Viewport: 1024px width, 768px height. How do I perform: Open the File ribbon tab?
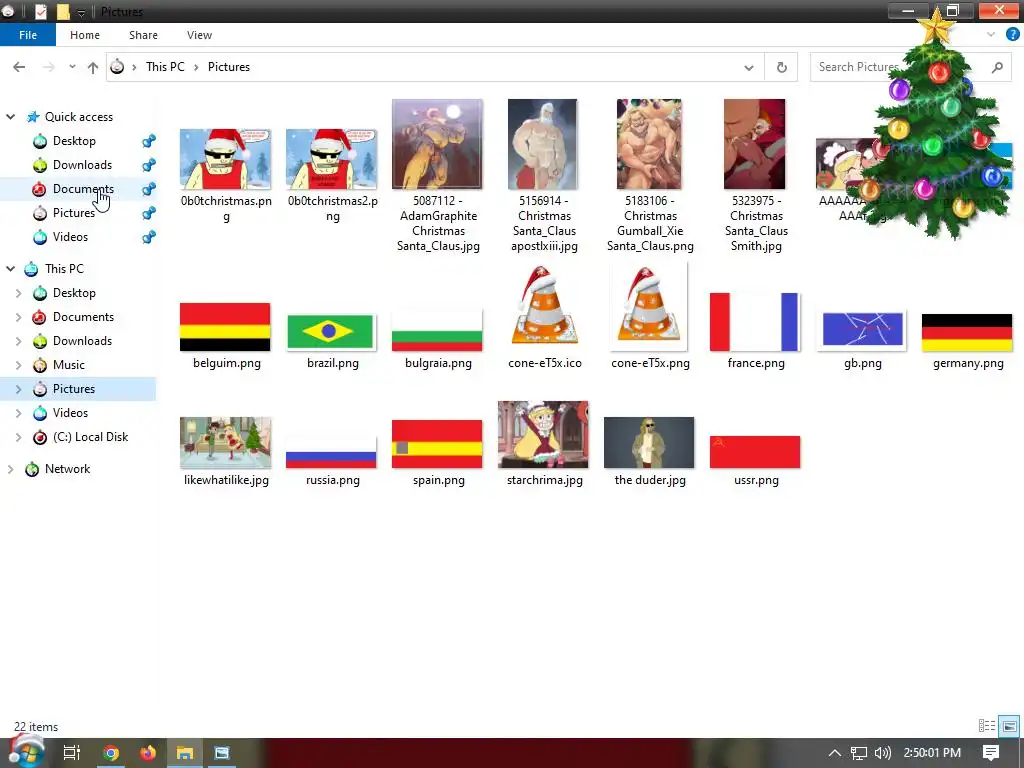click(27, 35)
